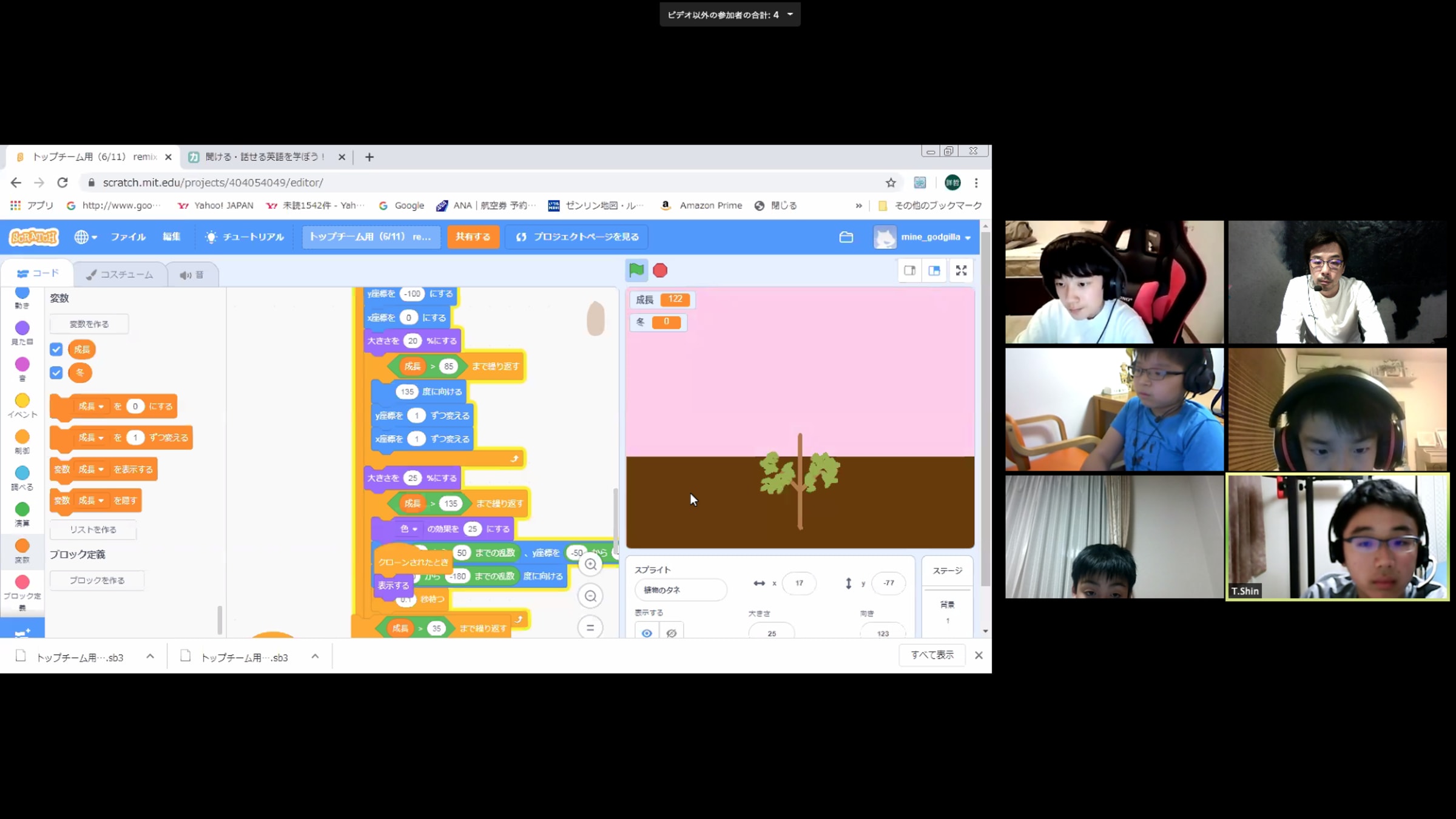The width and height of the screenshot is (1456, 819).
Task: Uncheck the 成長 variable checkbox
Action: click(56, 349)
